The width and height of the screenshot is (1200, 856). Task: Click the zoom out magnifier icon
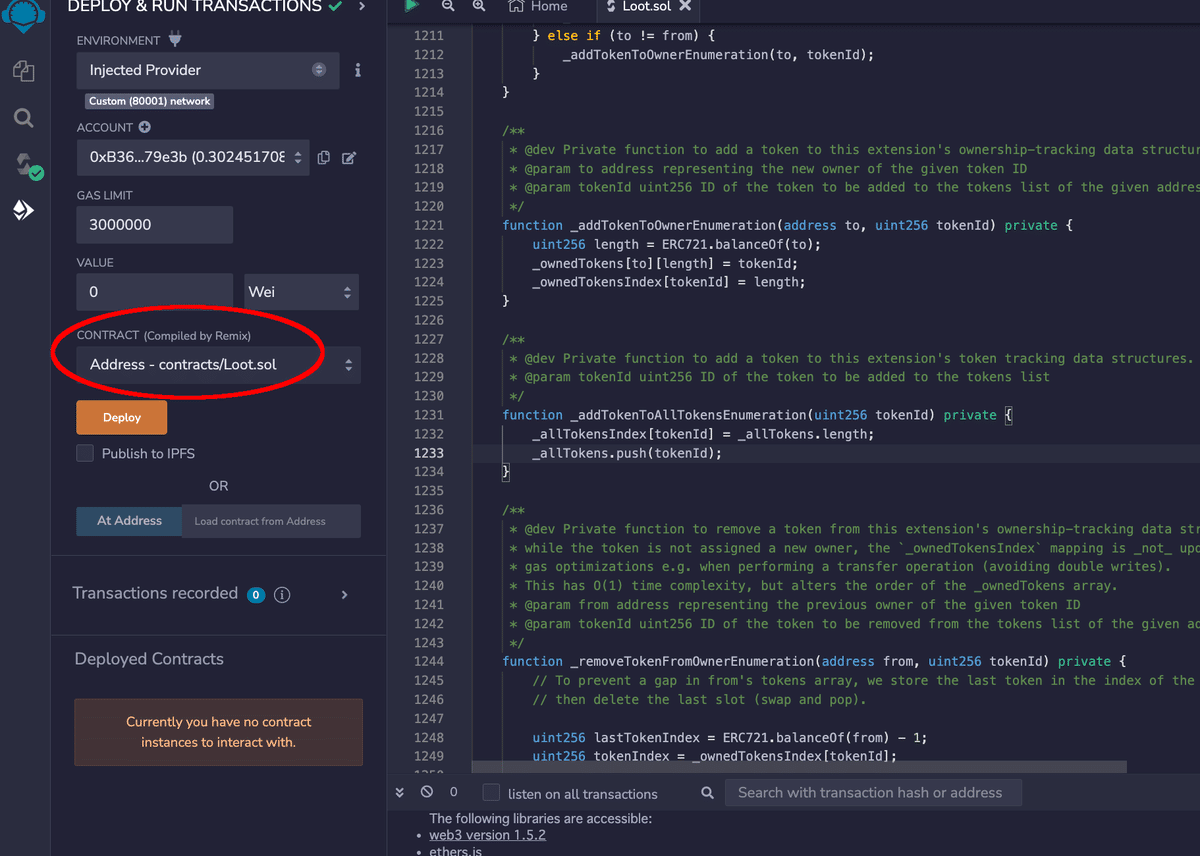(448, 6)
